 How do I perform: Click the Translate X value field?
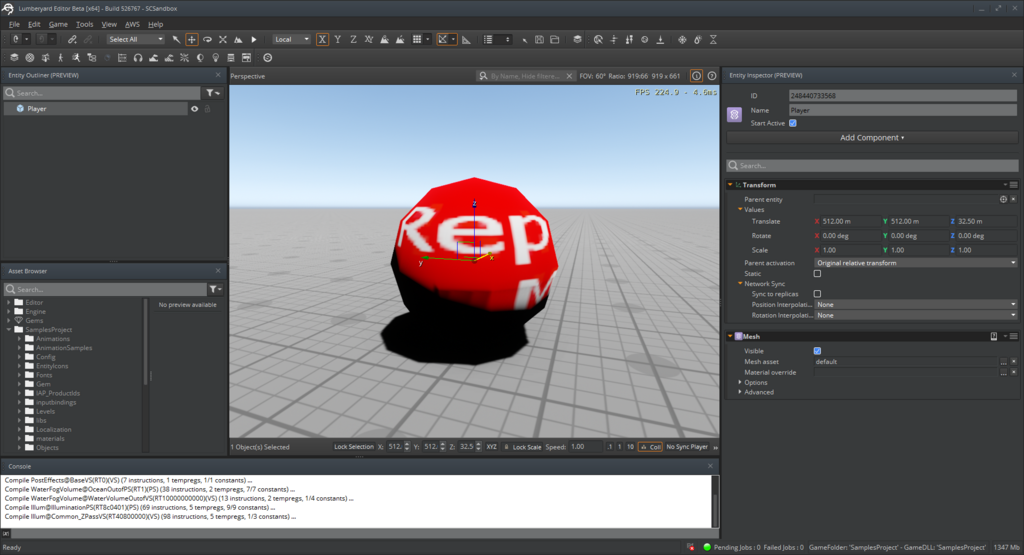pyautogui.click(x=848, y=221)
